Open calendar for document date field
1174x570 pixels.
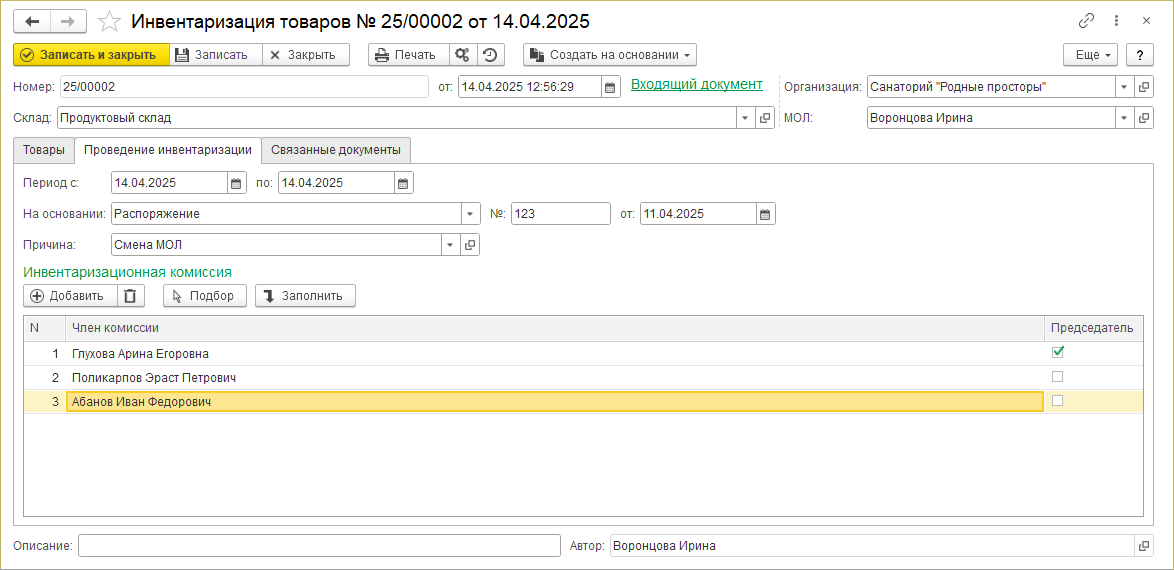(610, 87)
